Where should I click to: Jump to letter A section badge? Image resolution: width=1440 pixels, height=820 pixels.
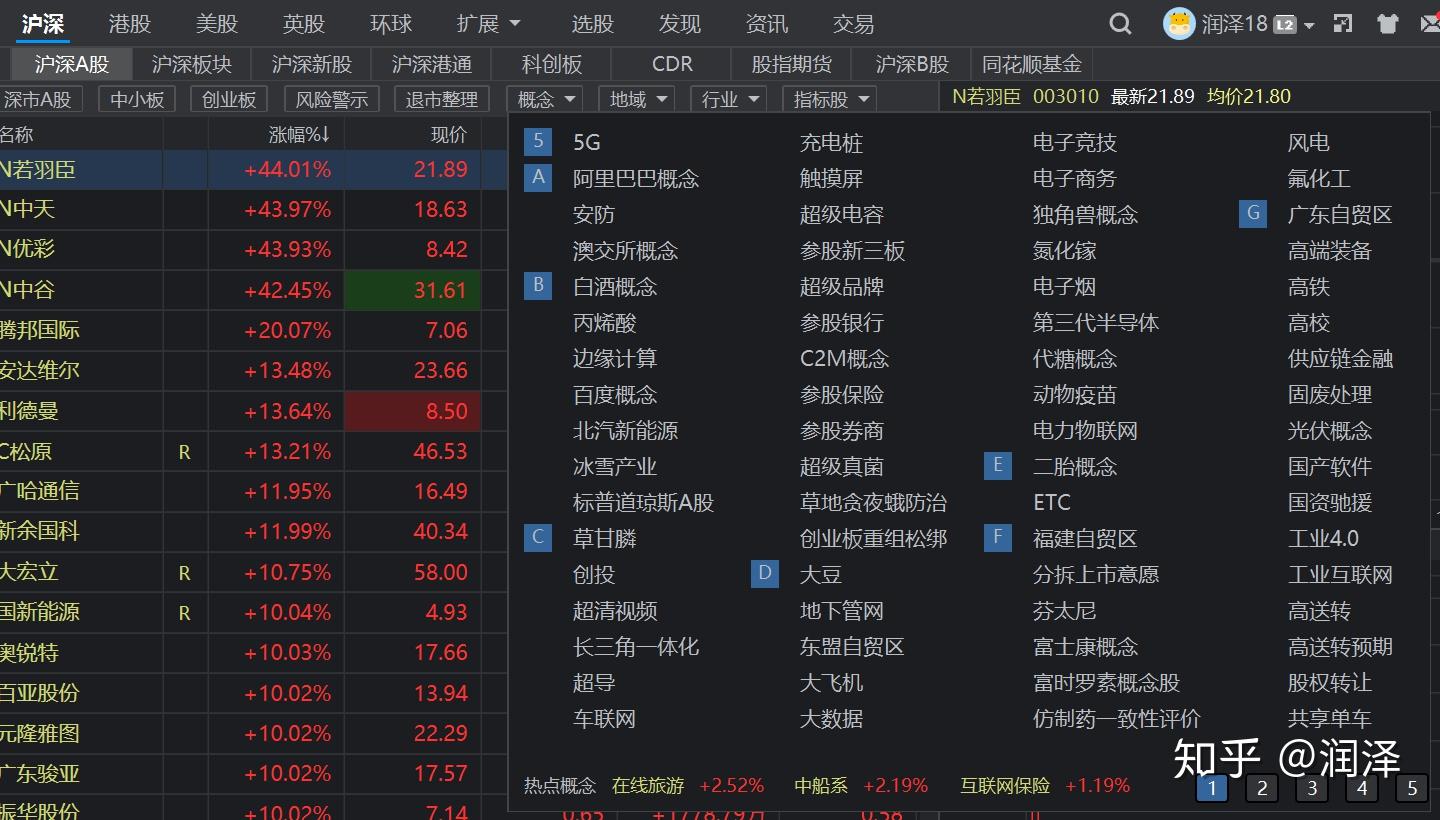(538, 177)
